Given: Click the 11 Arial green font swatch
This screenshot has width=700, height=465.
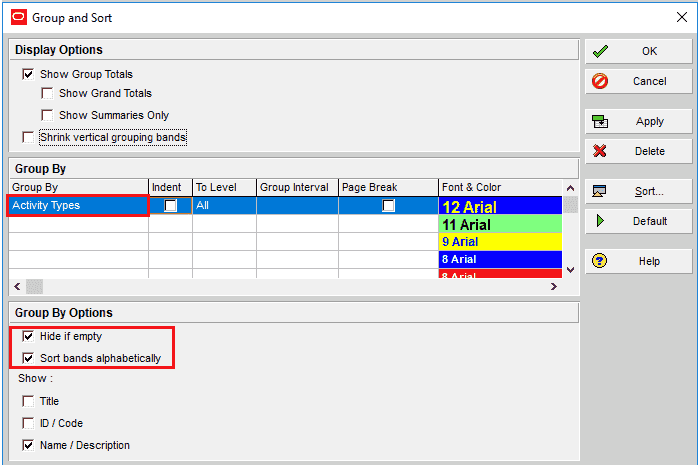Looking at the screenshot, I should 500,224.
